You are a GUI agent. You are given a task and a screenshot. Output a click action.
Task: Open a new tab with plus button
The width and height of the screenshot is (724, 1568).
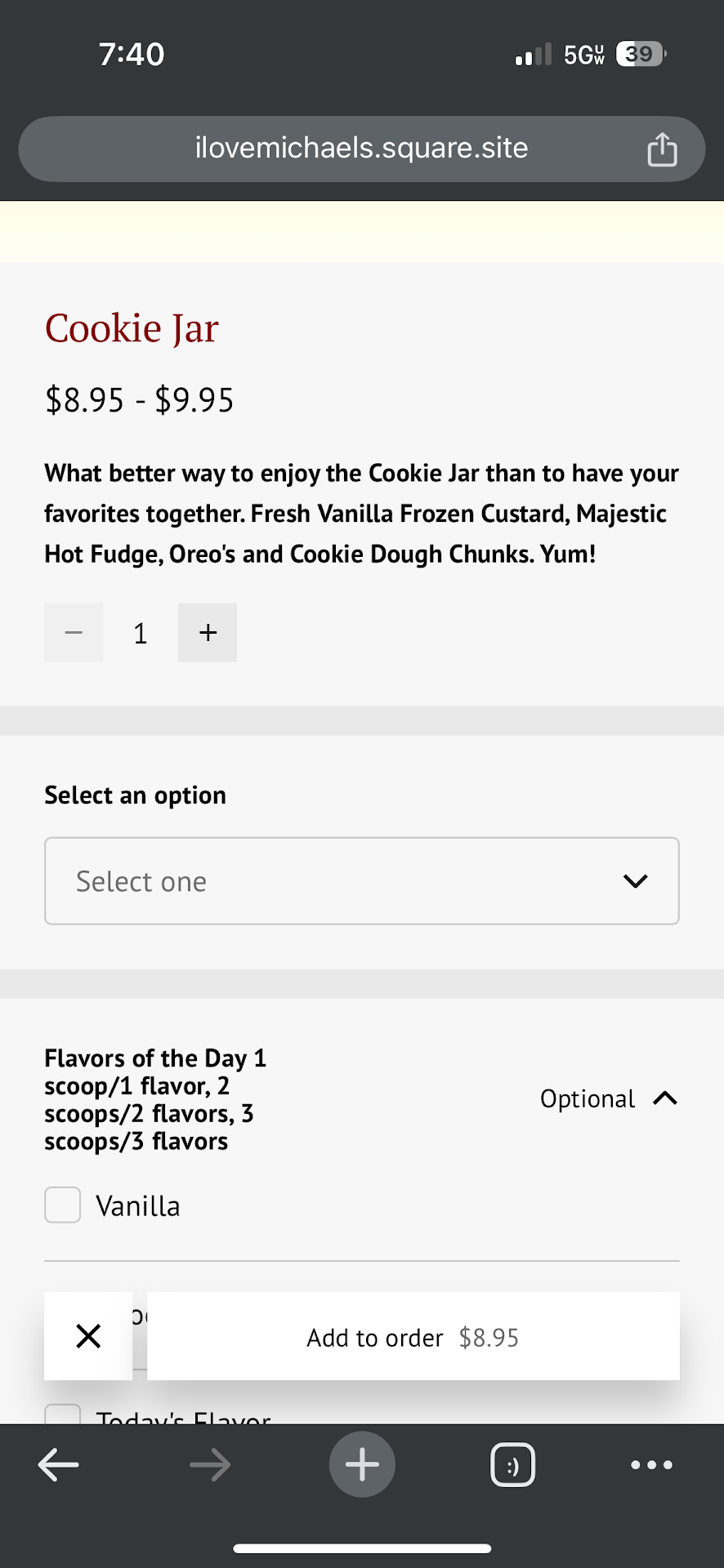coord(362,1464)
